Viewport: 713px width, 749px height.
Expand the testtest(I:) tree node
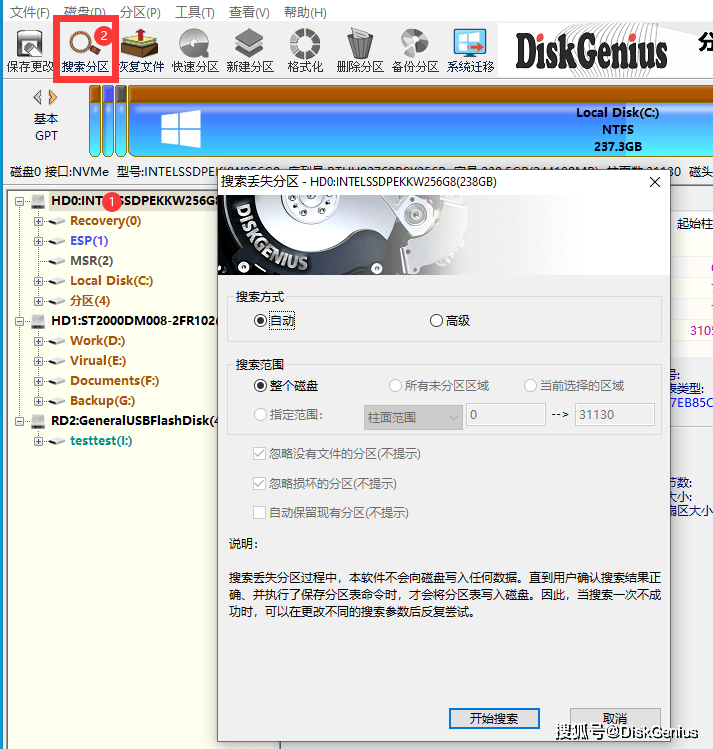click(x=38, y=441)
